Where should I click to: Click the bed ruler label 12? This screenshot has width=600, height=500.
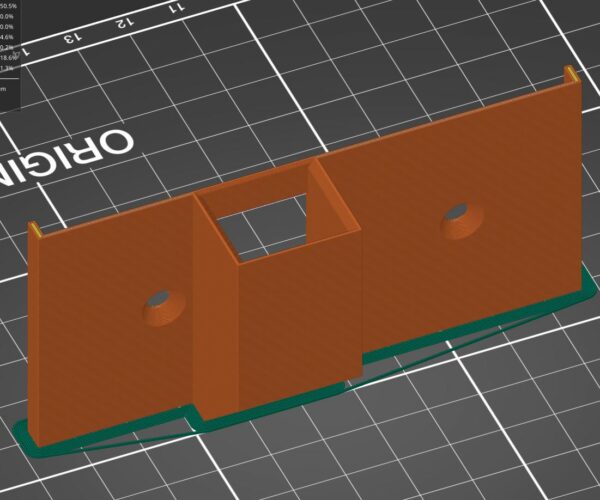coord(126,23)
